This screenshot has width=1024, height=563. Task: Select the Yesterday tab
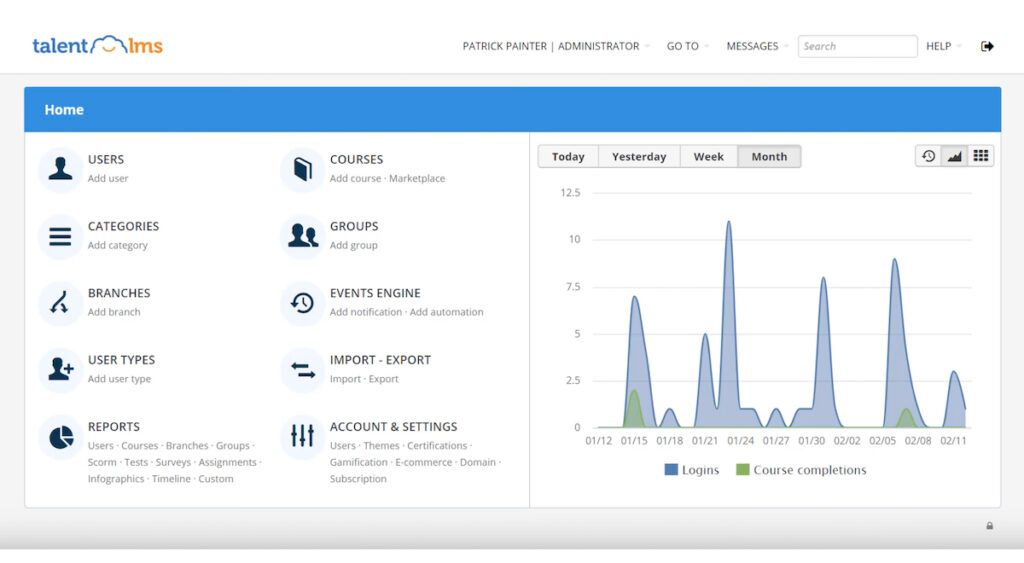(639, 157)
